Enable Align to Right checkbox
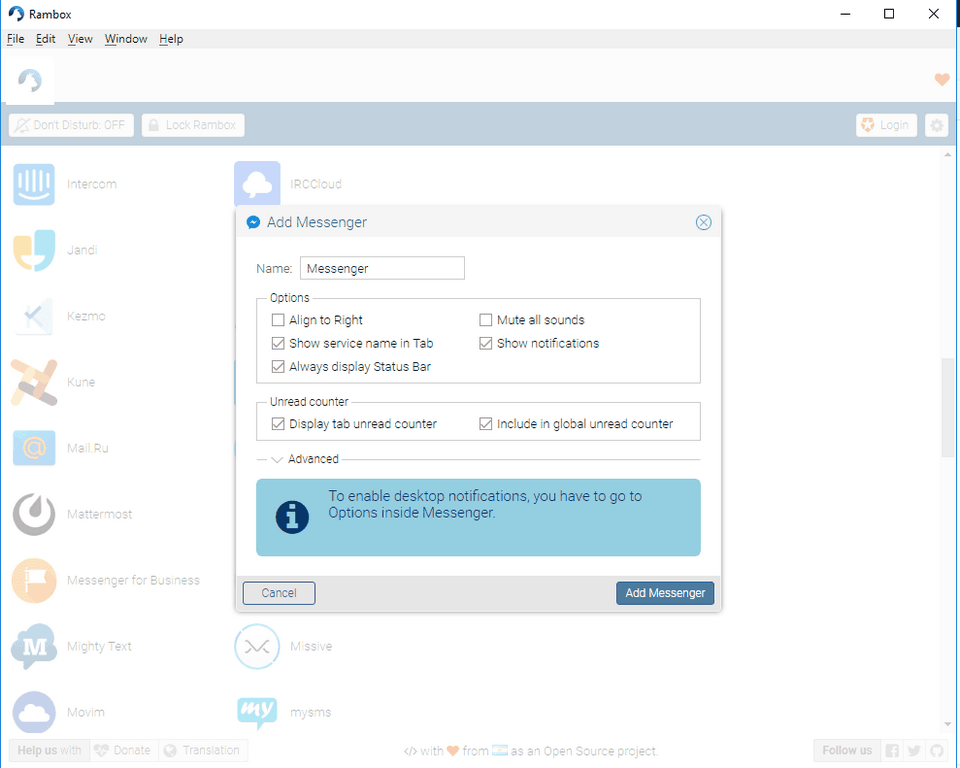 click(x=278, y=320)
